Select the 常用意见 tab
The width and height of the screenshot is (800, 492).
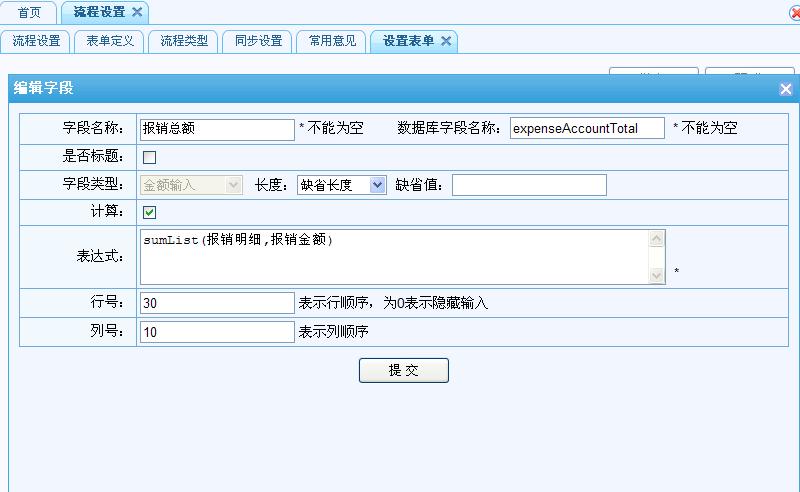(x=332, y=41)
